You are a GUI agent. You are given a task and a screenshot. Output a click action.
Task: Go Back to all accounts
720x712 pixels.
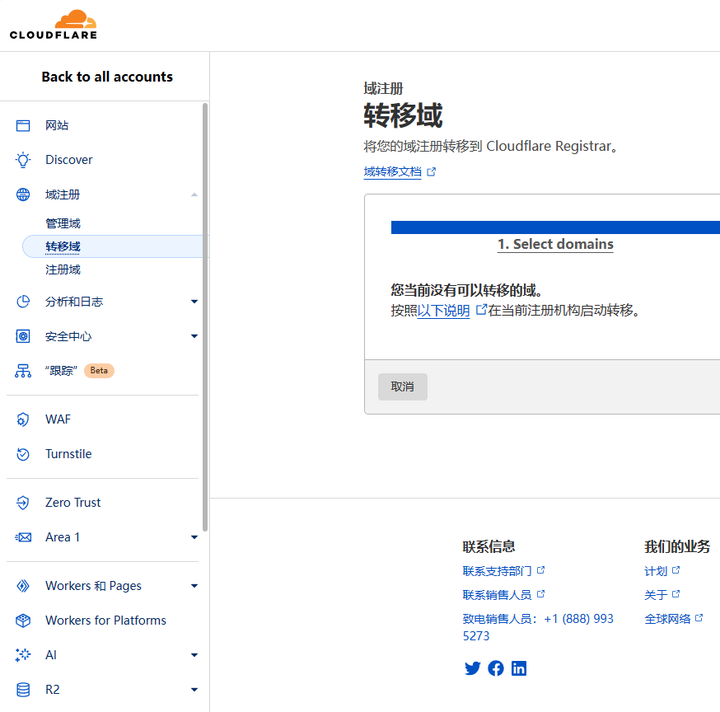pyautogui.click(x=107, y=77)
